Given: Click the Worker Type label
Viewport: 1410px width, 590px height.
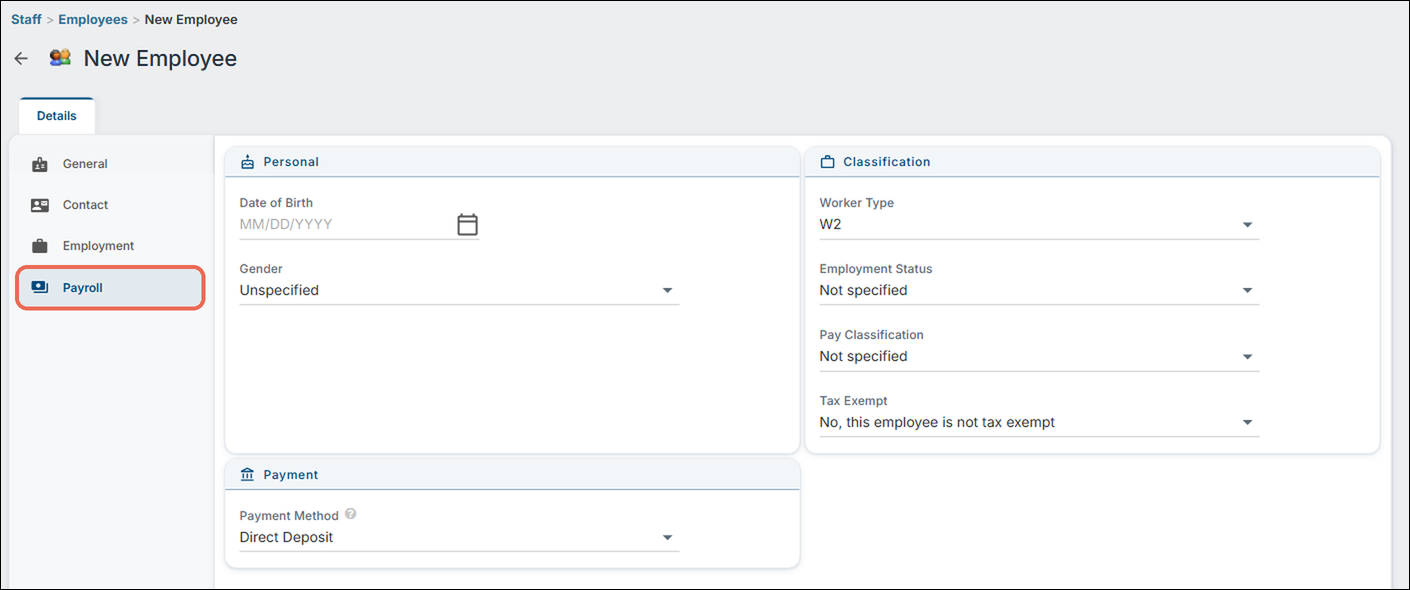Looking at the screenshot, I should pyautogui.click(x=857, y=203).
